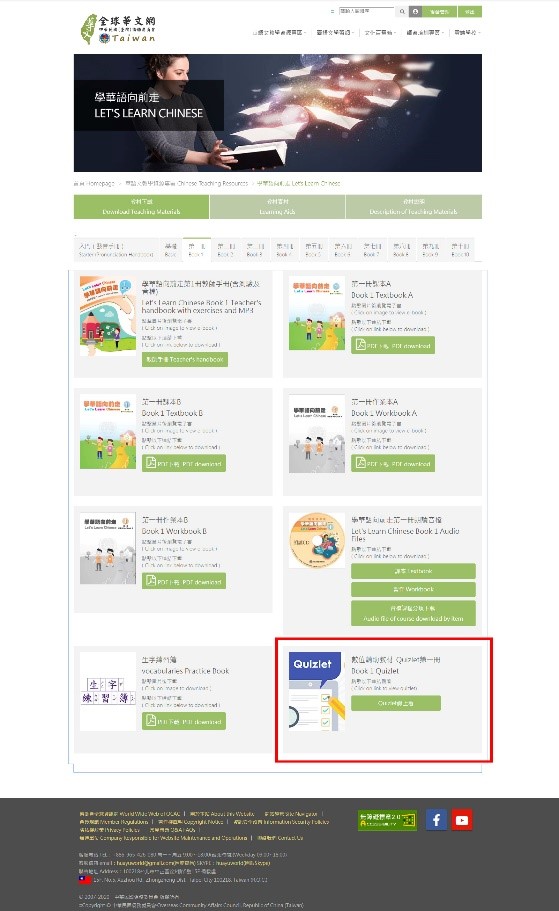The image size is (559, 911).
Task: Select the Book 2 tab
Action: pos(225,250)
